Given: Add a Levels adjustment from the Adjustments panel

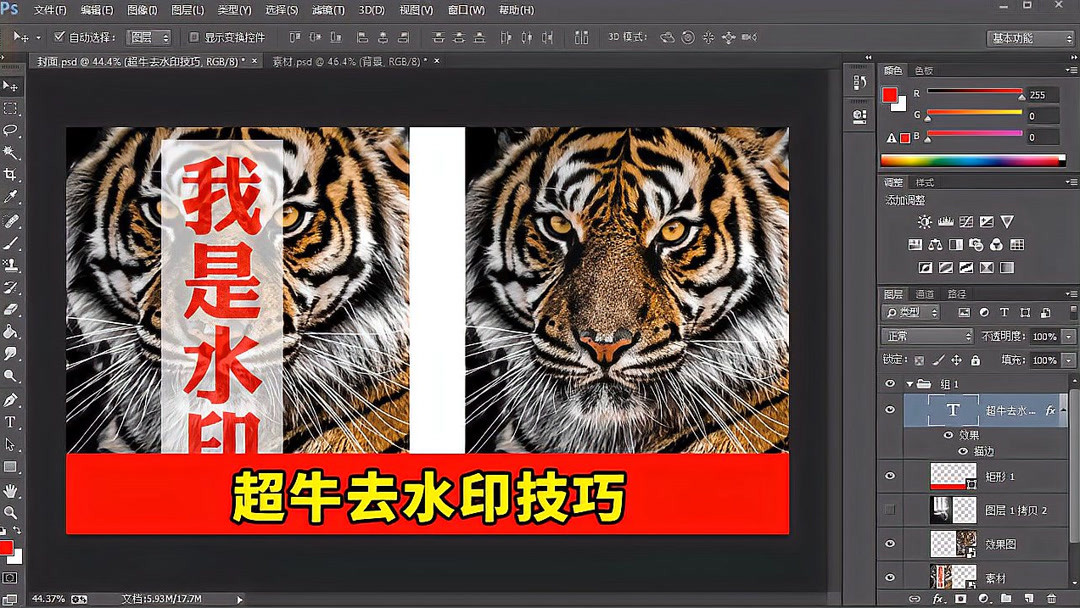Looking at the screenshot, I should click(945, 222).
